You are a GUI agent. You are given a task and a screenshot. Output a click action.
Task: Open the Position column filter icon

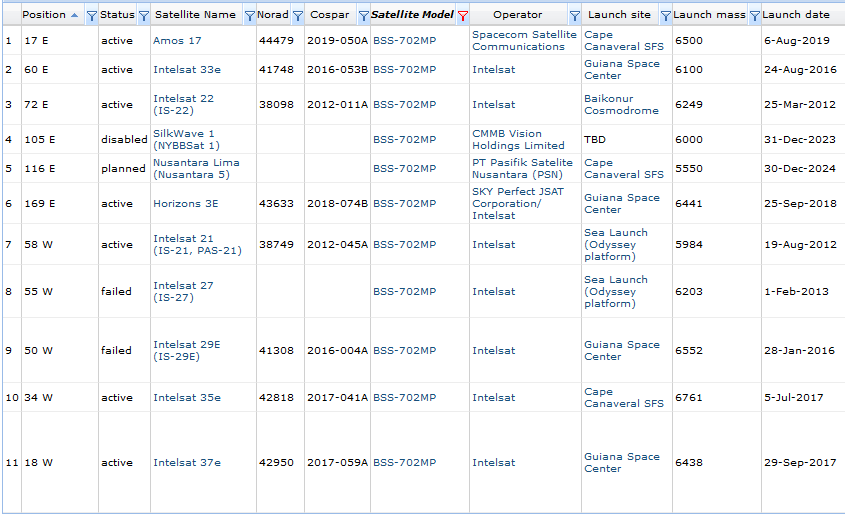click(92, 16)
